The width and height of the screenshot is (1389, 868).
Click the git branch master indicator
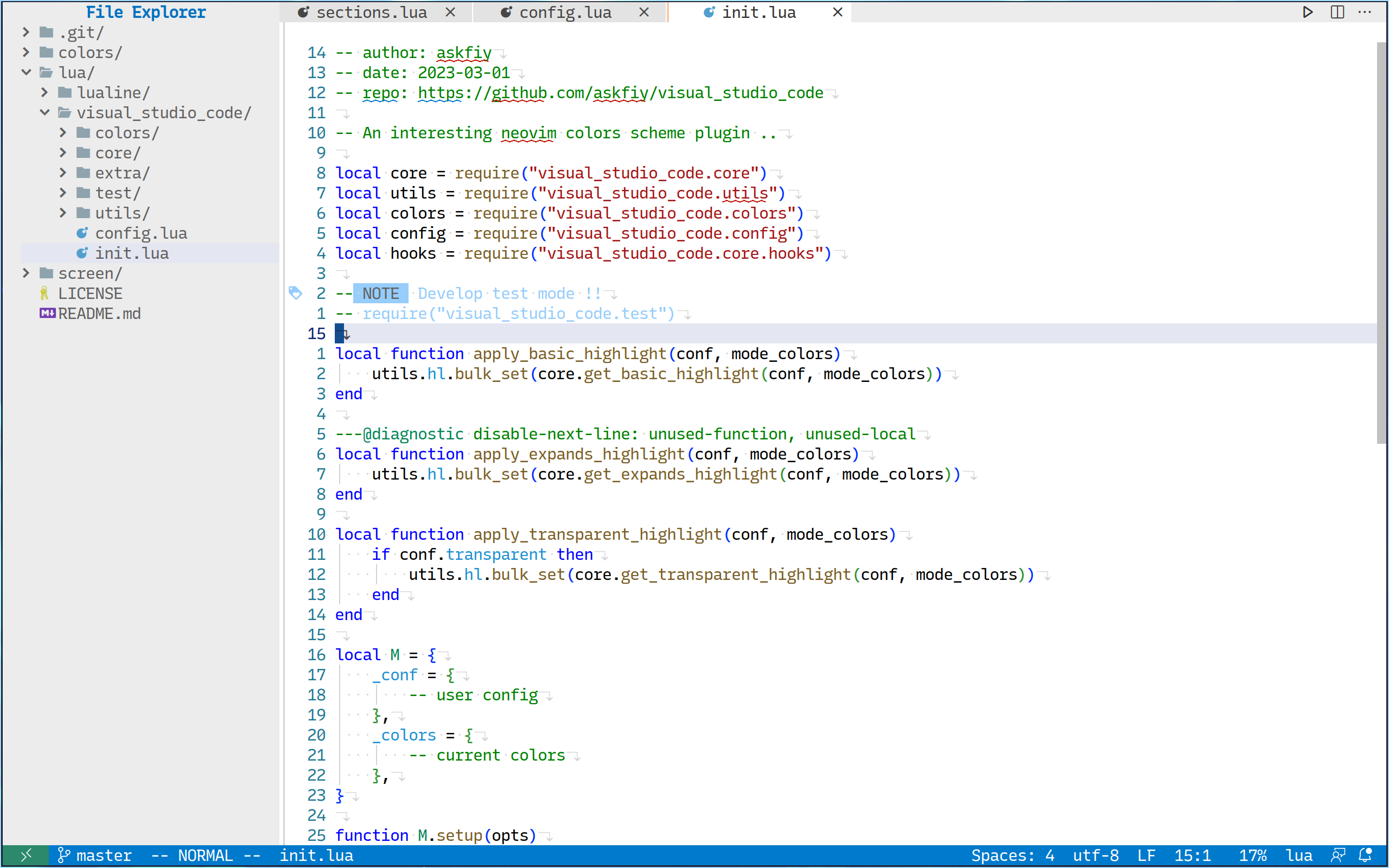pyautogui.click(x=95, y=856)
